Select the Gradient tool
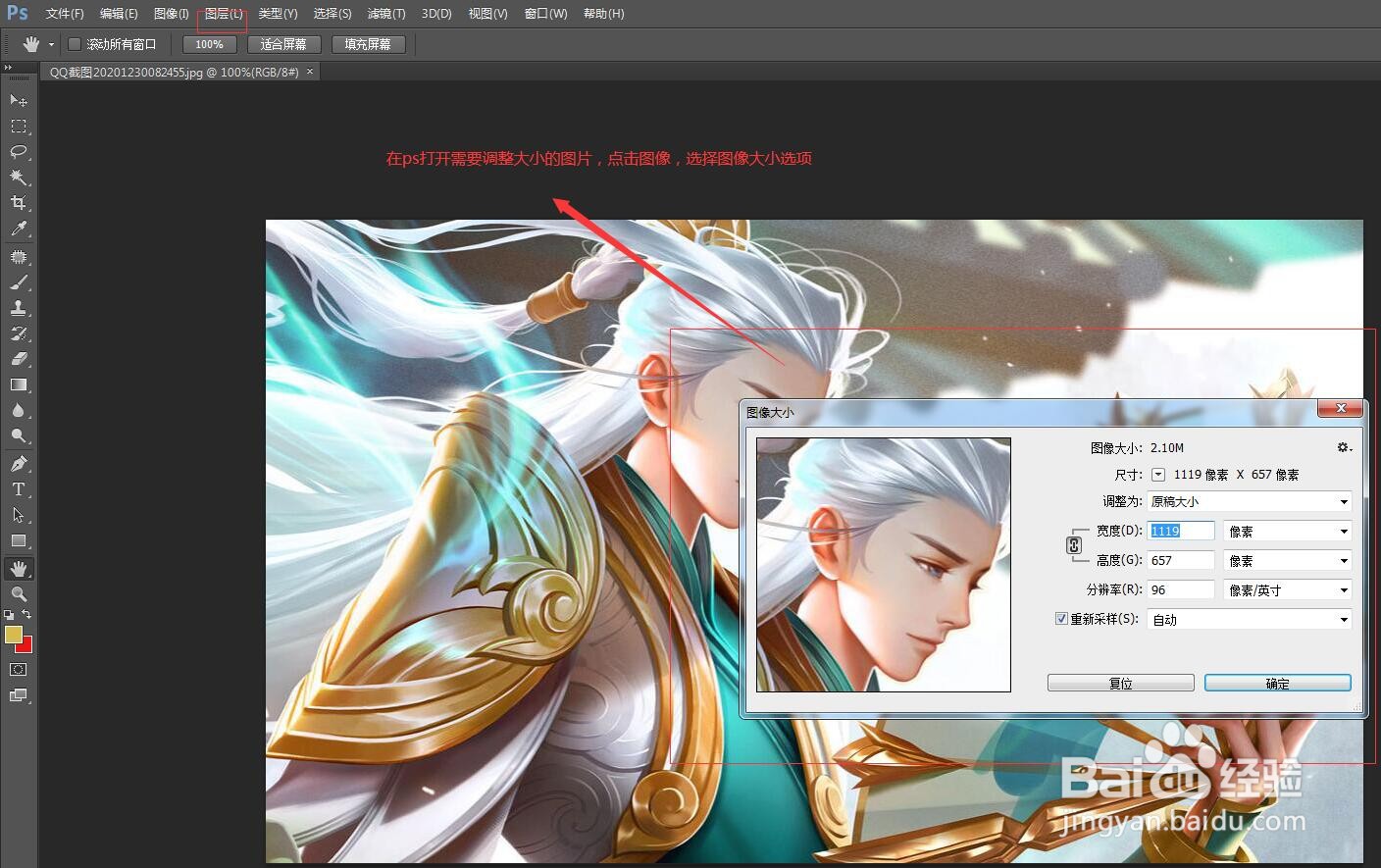 point(19,384)
